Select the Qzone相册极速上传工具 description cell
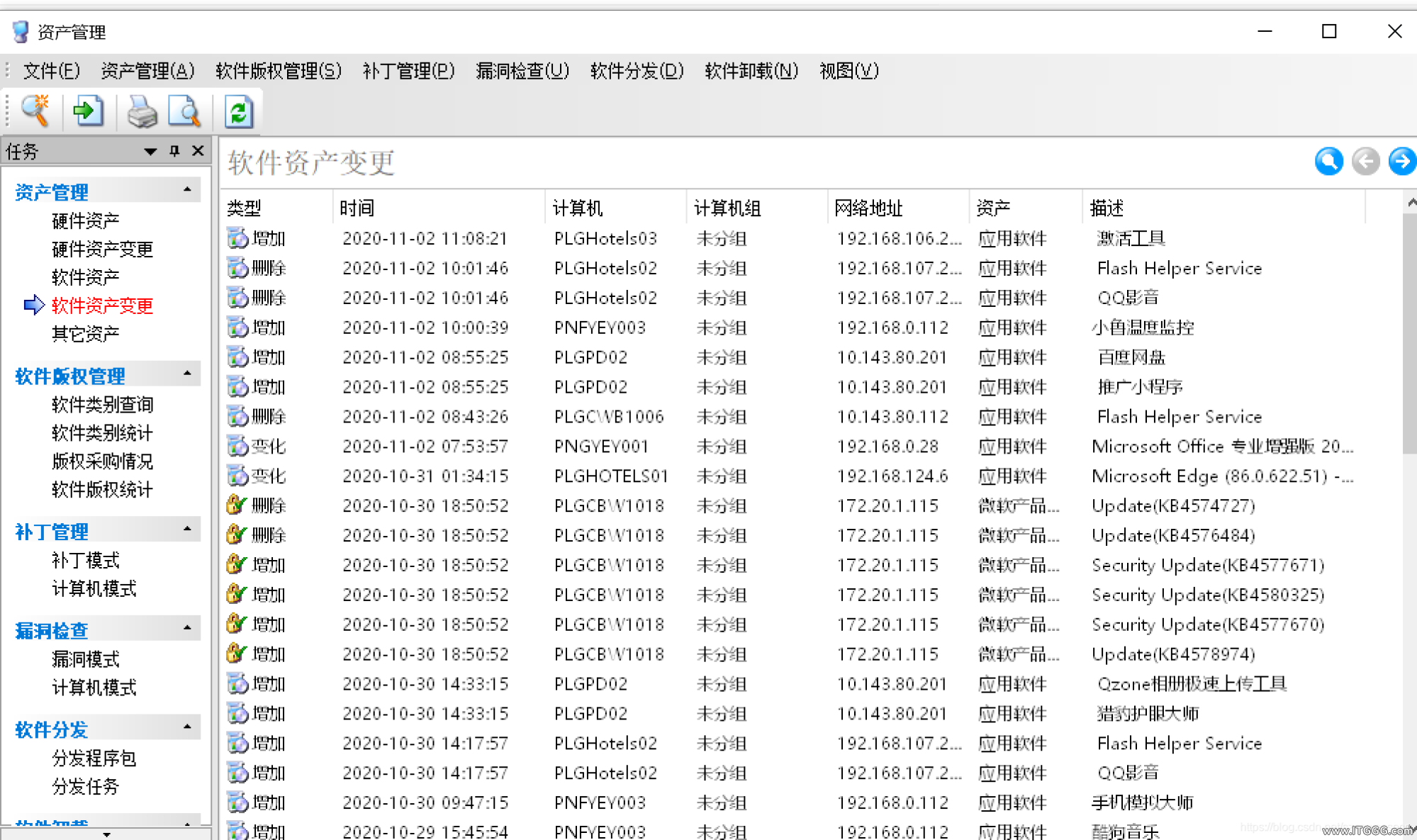The width and height of the screenshot is (1417, 840). (1192, 684)
